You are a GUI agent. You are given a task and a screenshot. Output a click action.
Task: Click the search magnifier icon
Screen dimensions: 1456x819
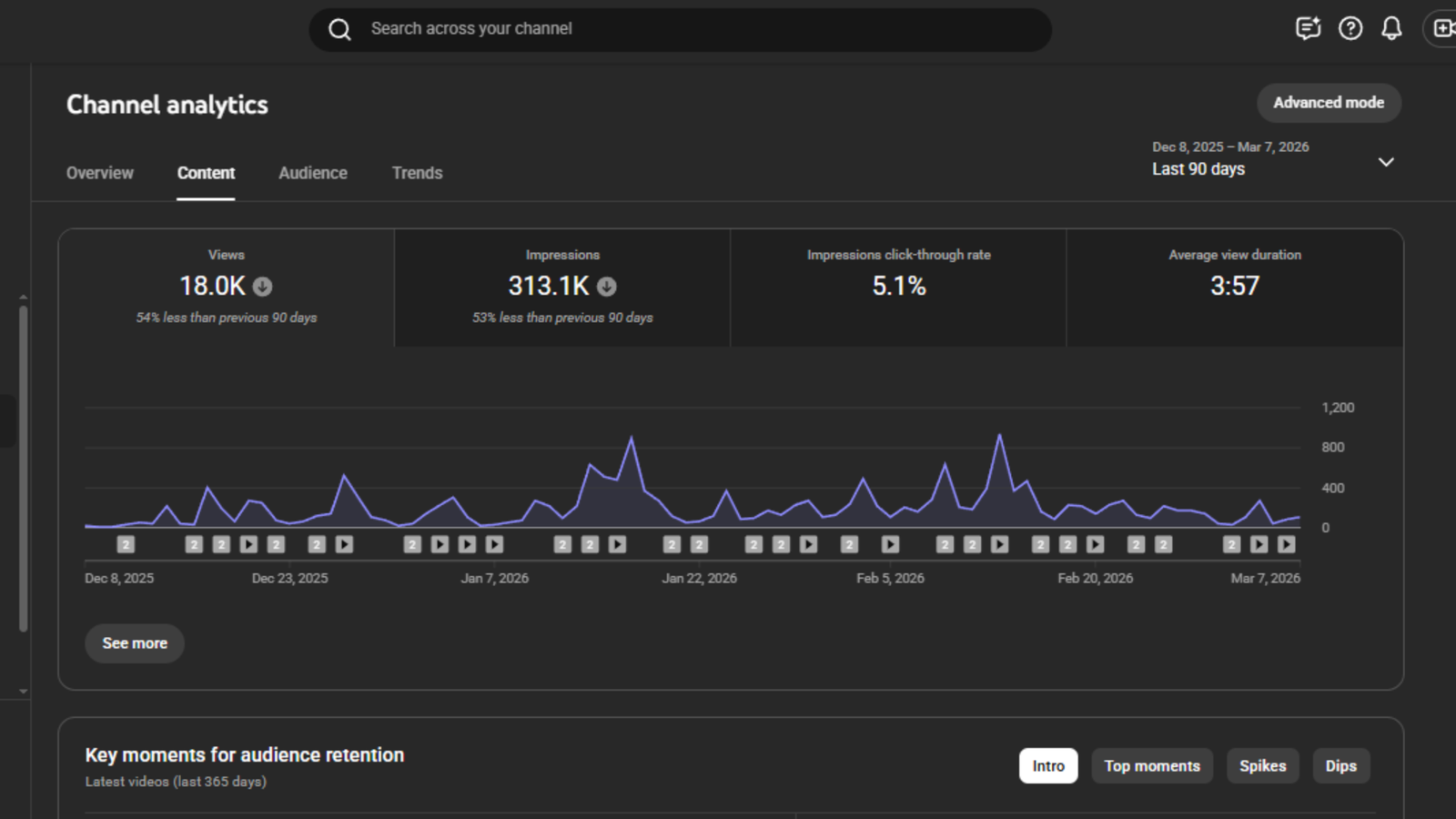point(339,29)
